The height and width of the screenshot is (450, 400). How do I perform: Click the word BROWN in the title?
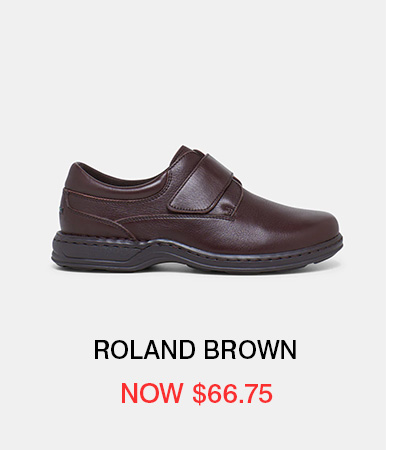pyautogui.click(x=250, y=350)
